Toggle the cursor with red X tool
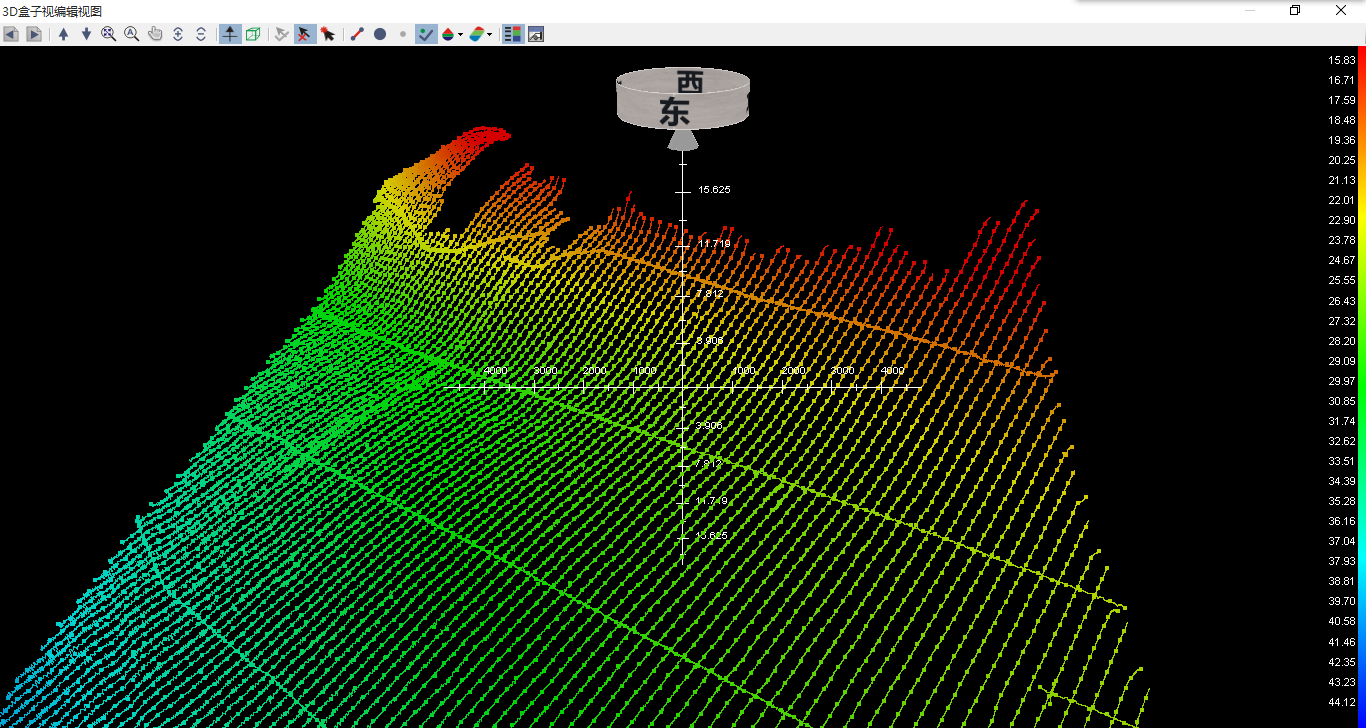 pyautogui.click(x=305, y=34)
